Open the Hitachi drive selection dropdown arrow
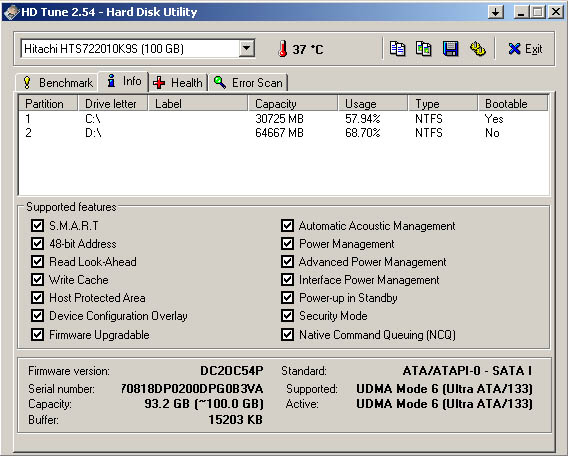 tap(246, 49)
